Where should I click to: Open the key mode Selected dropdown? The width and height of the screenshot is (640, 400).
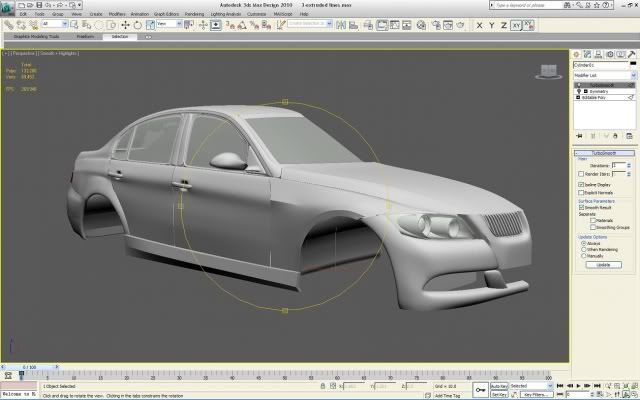click(531, 386)
